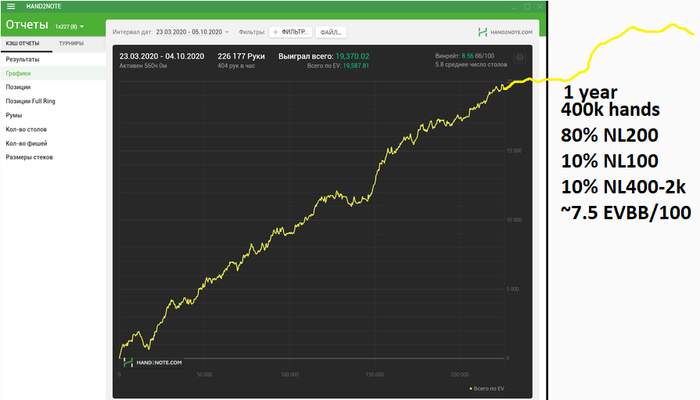Open the Размеры стеков report
This screenshot has width=700, height=400.
(x=30, y=157)
